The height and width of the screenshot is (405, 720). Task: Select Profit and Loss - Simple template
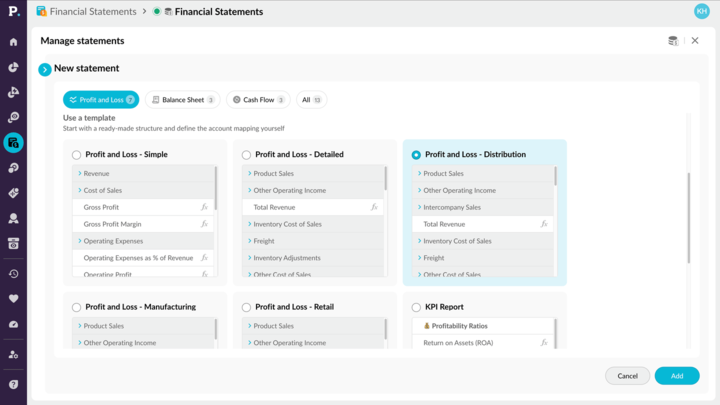coord(76,155)
